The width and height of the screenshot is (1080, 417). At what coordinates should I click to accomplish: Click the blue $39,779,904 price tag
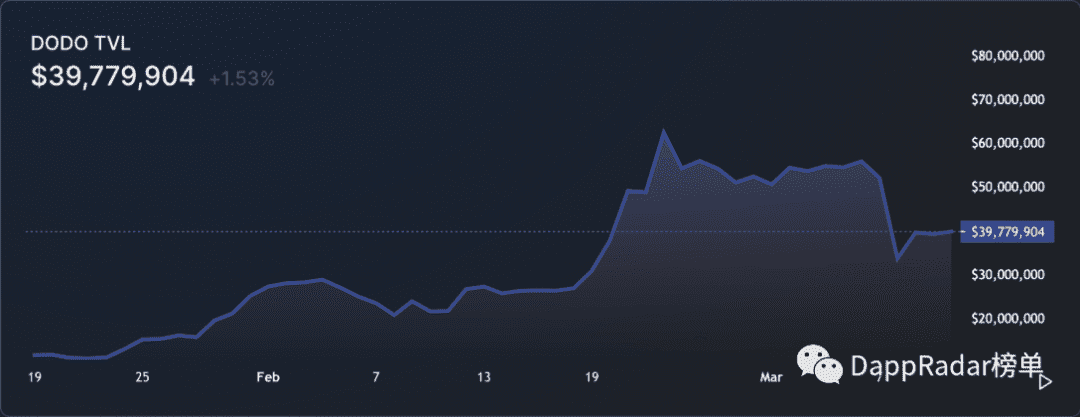point(1008,232)
